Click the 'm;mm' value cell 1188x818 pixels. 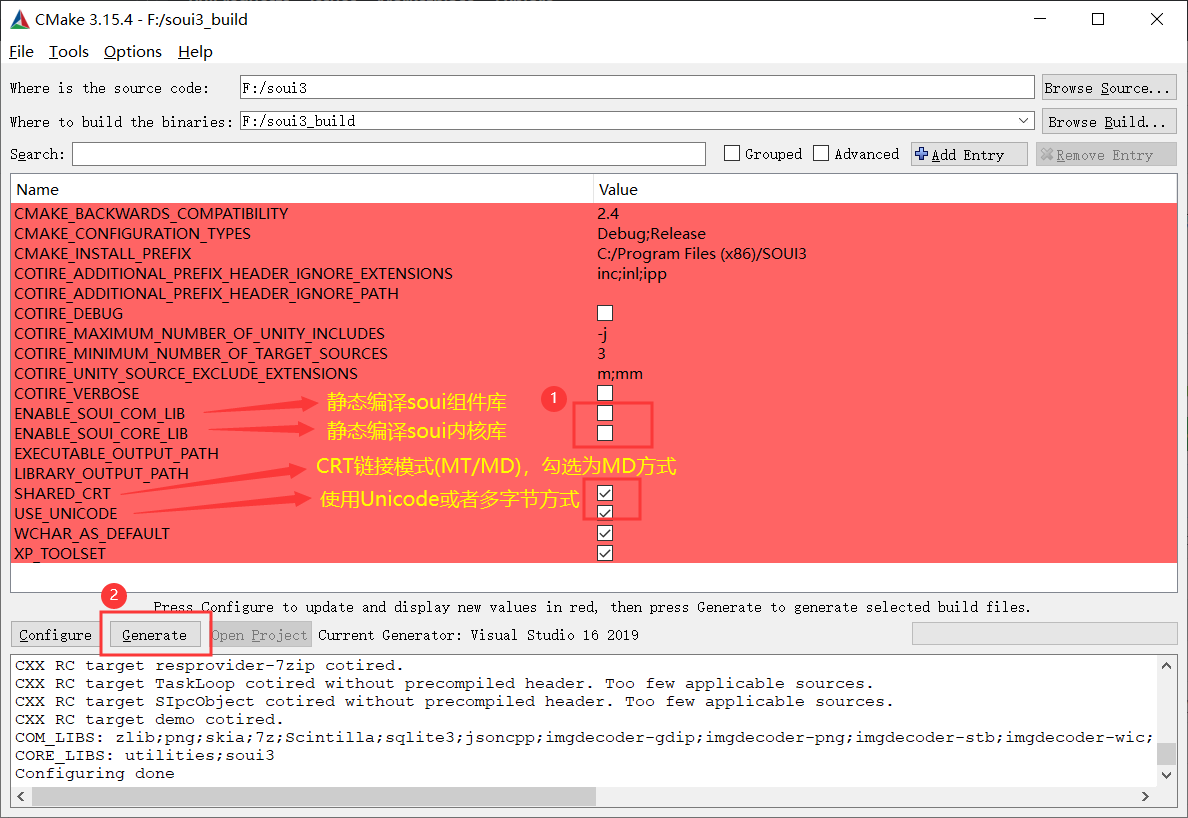pos(620,373)
